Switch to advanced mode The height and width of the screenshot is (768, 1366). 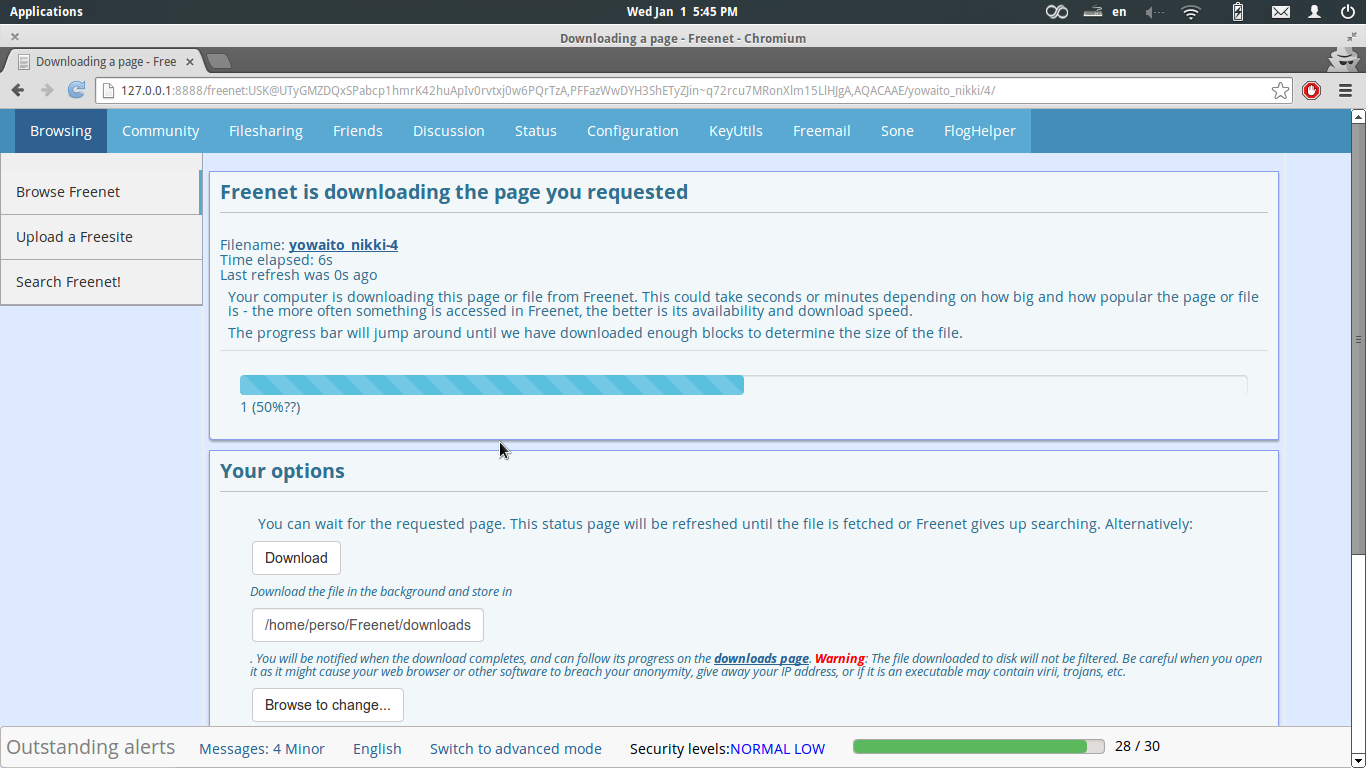516,749
